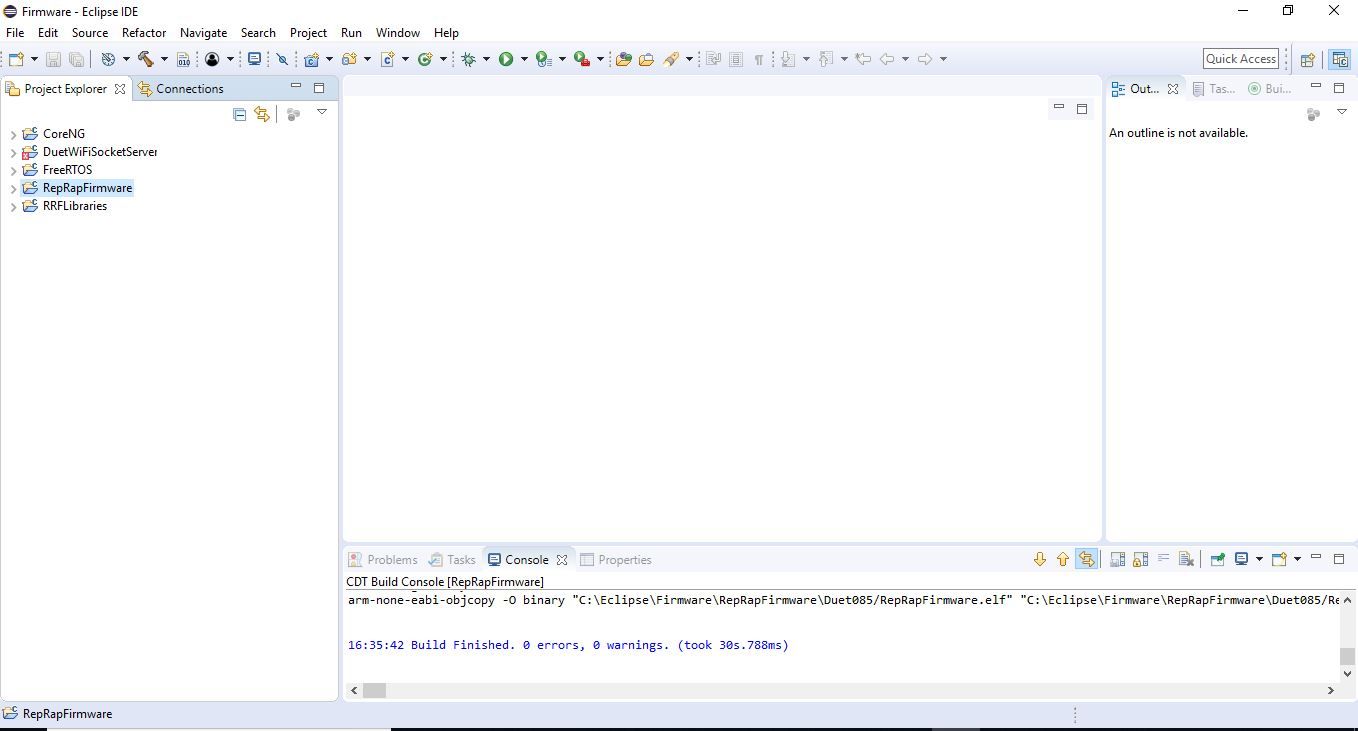Screen dimensions: 1358x731
Task: Click the New C/C++ Source Folder icon
Action: [349, 59]
